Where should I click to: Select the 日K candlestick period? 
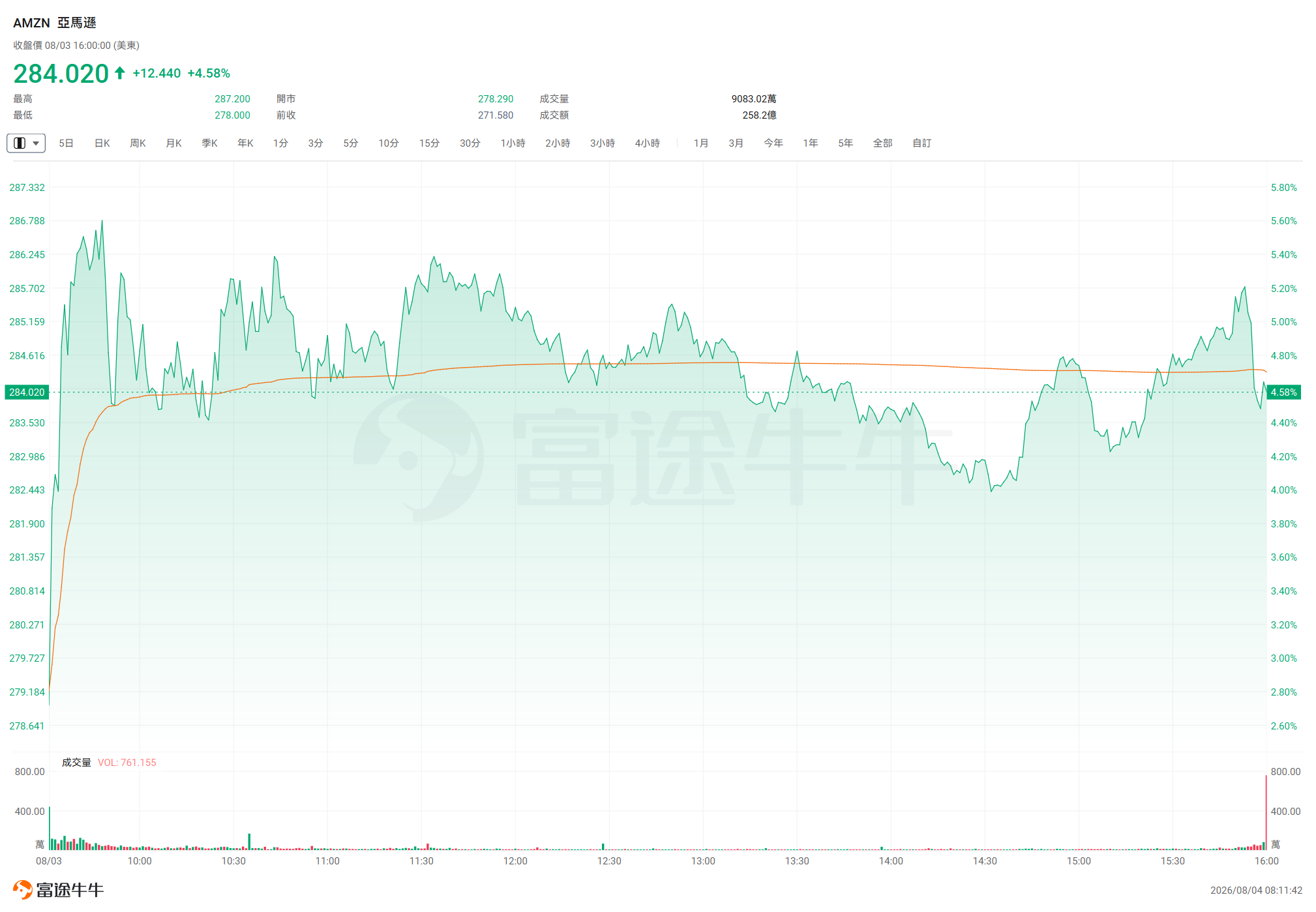[102, 143]
